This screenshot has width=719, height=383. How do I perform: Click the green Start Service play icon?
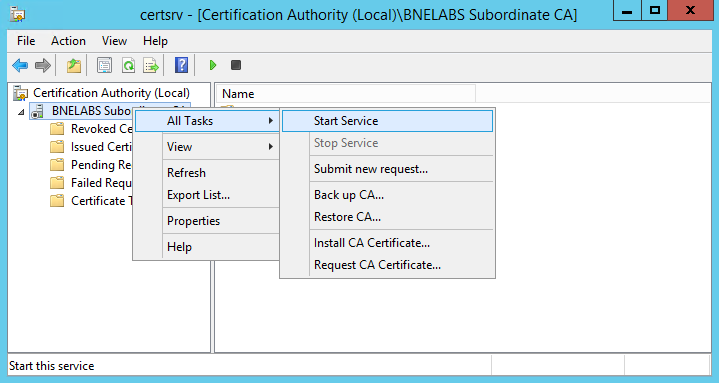tap(213, 65)
